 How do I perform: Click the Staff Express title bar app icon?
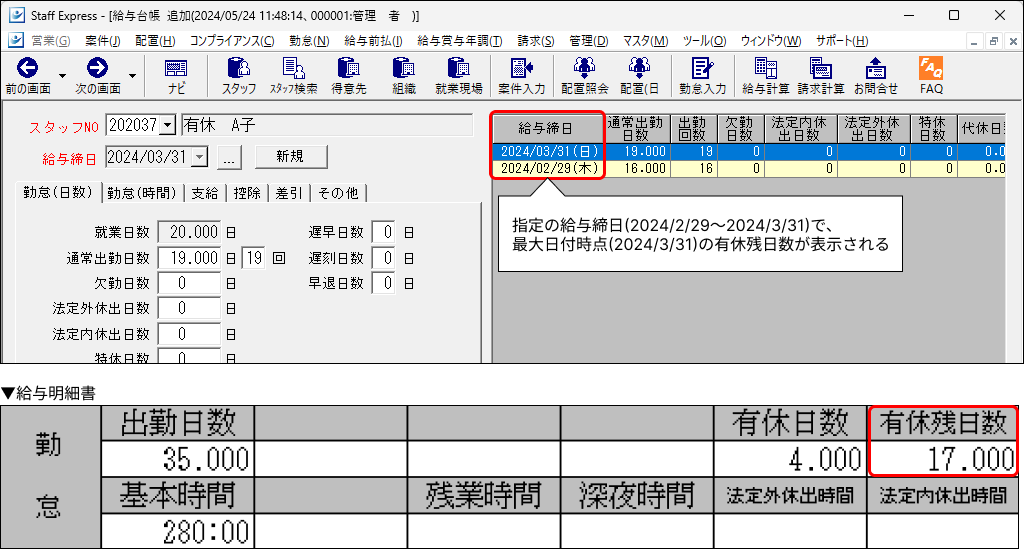16,15
